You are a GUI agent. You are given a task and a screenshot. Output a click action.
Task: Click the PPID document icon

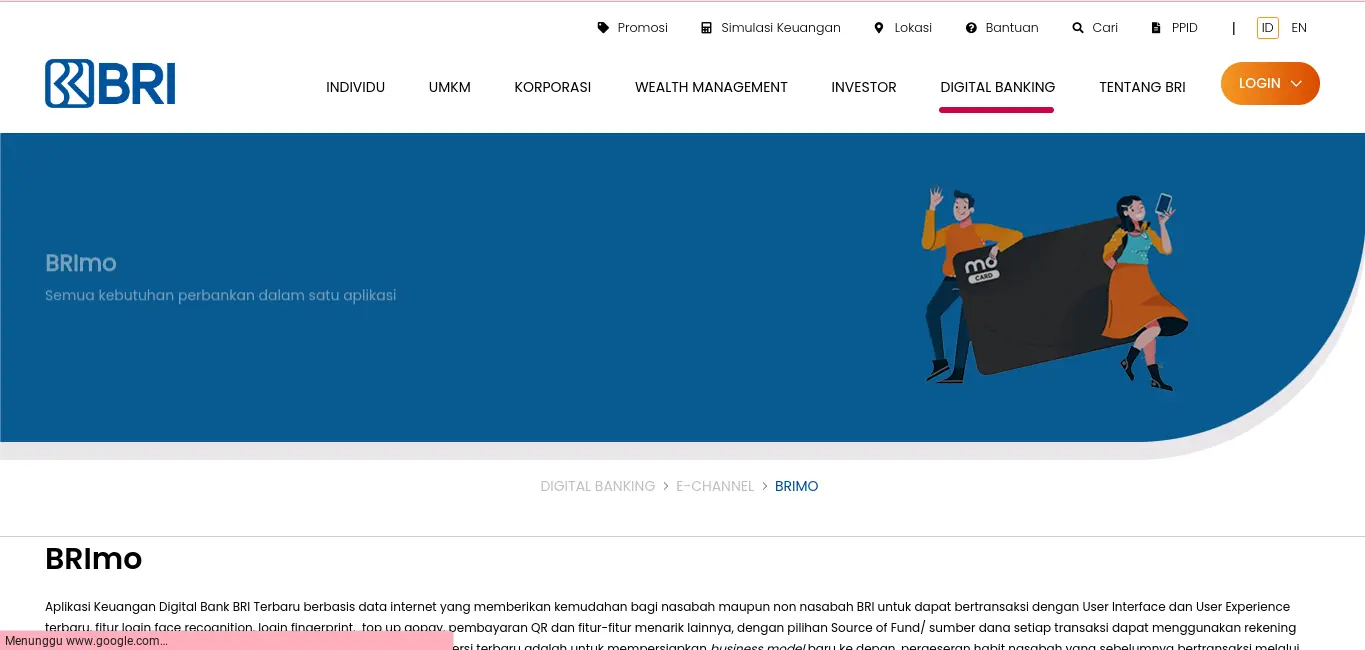tap(1156, 28)
